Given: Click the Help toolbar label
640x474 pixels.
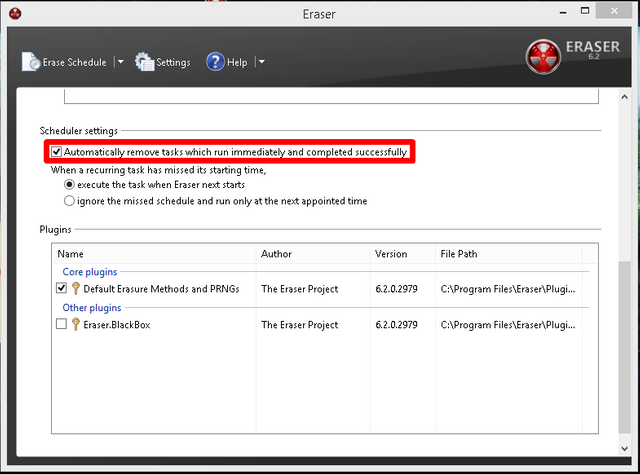Looking at the screenshot, I should [x=237, y=62].
